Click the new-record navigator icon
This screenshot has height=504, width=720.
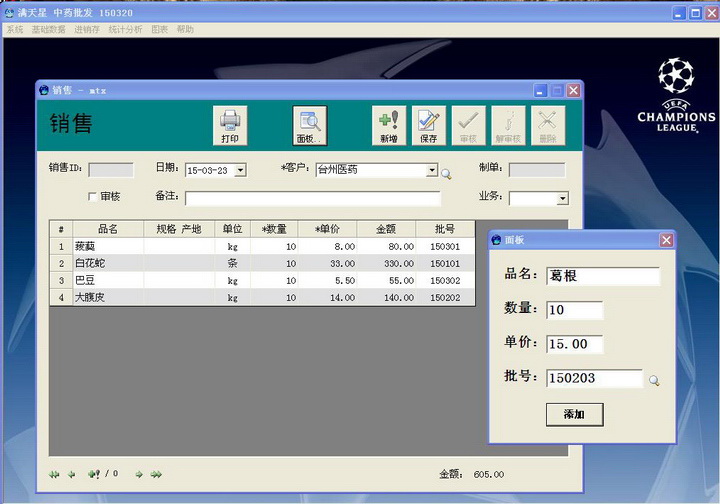coord(94,474)
